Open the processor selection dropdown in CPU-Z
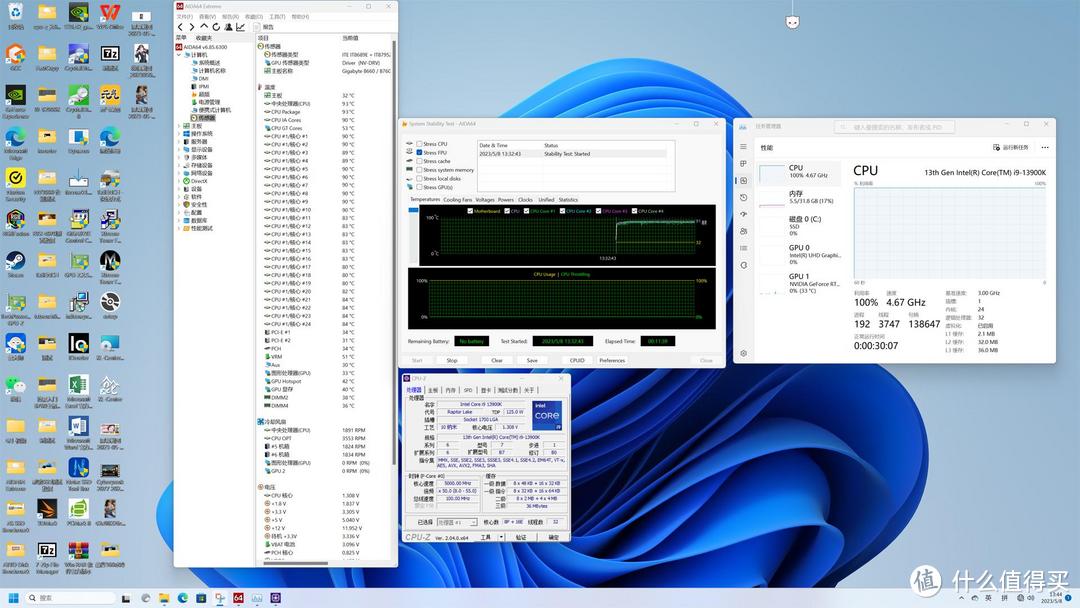This screenshot has width=1080, height=608. pos(457,522)
